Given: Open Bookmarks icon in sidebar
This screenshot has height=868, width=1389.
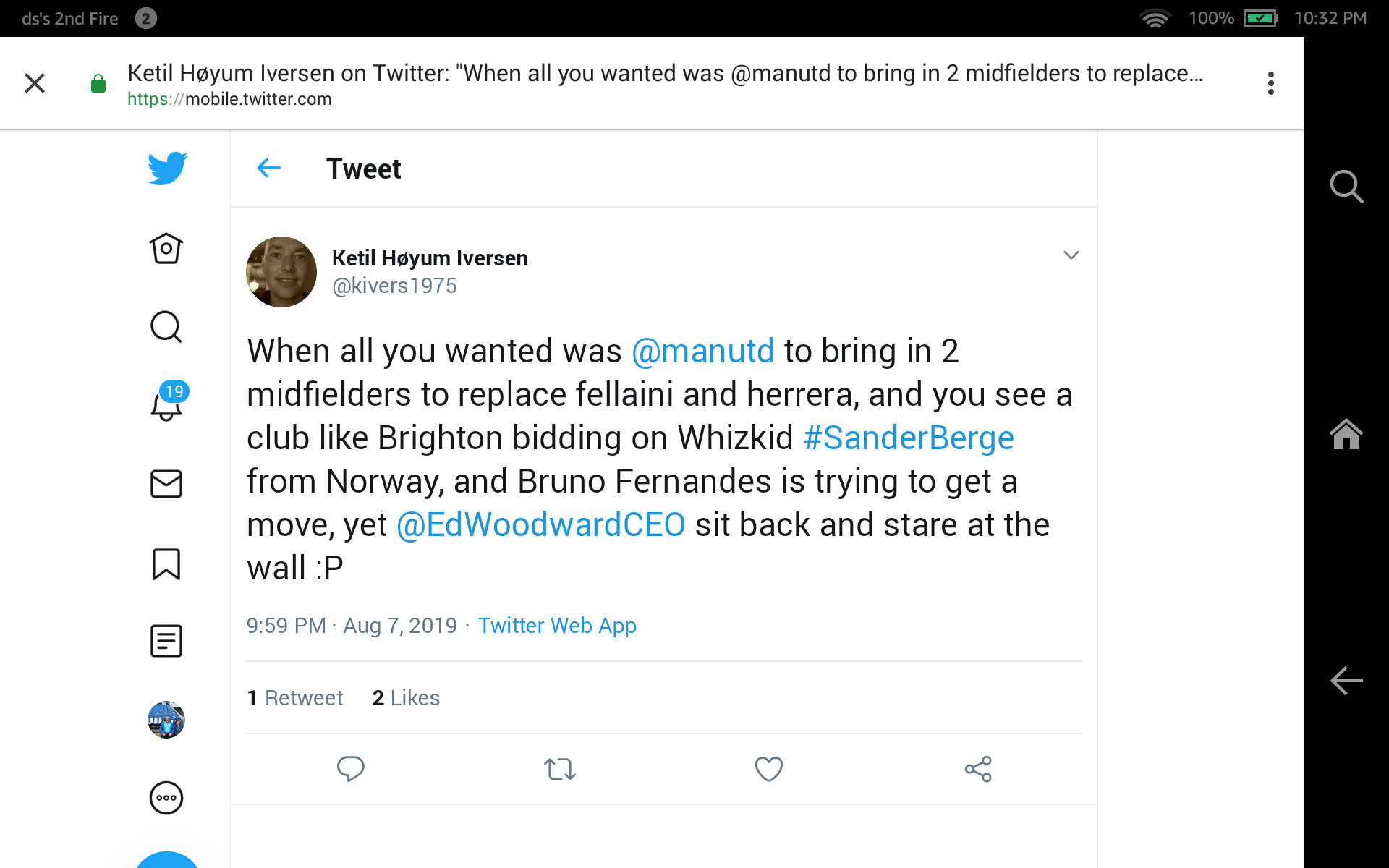Looking at the screenshot, I should (x=166, y=564).
